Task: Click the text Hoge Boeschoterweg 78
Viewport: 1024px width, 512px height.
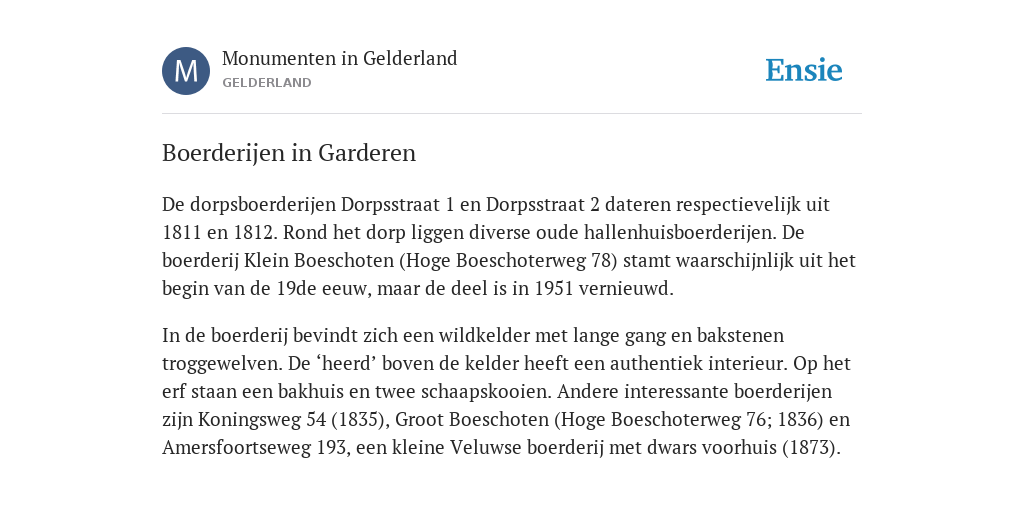Action: [x=507, y=261]
